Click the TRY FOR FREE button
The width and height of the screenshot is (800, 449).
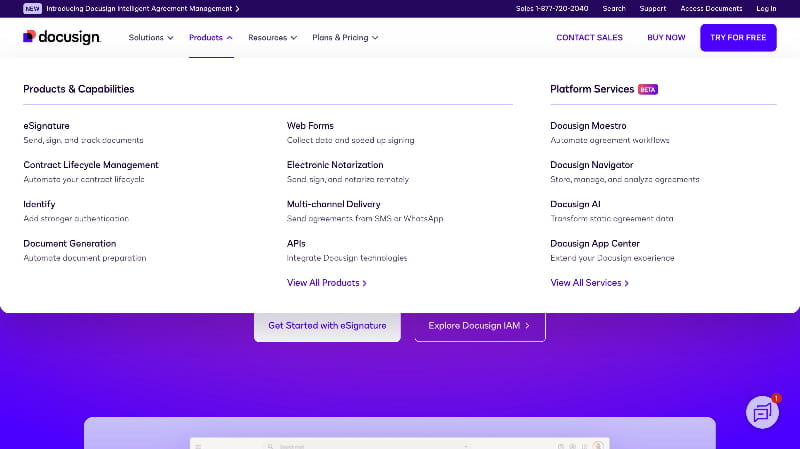[738, 37]
